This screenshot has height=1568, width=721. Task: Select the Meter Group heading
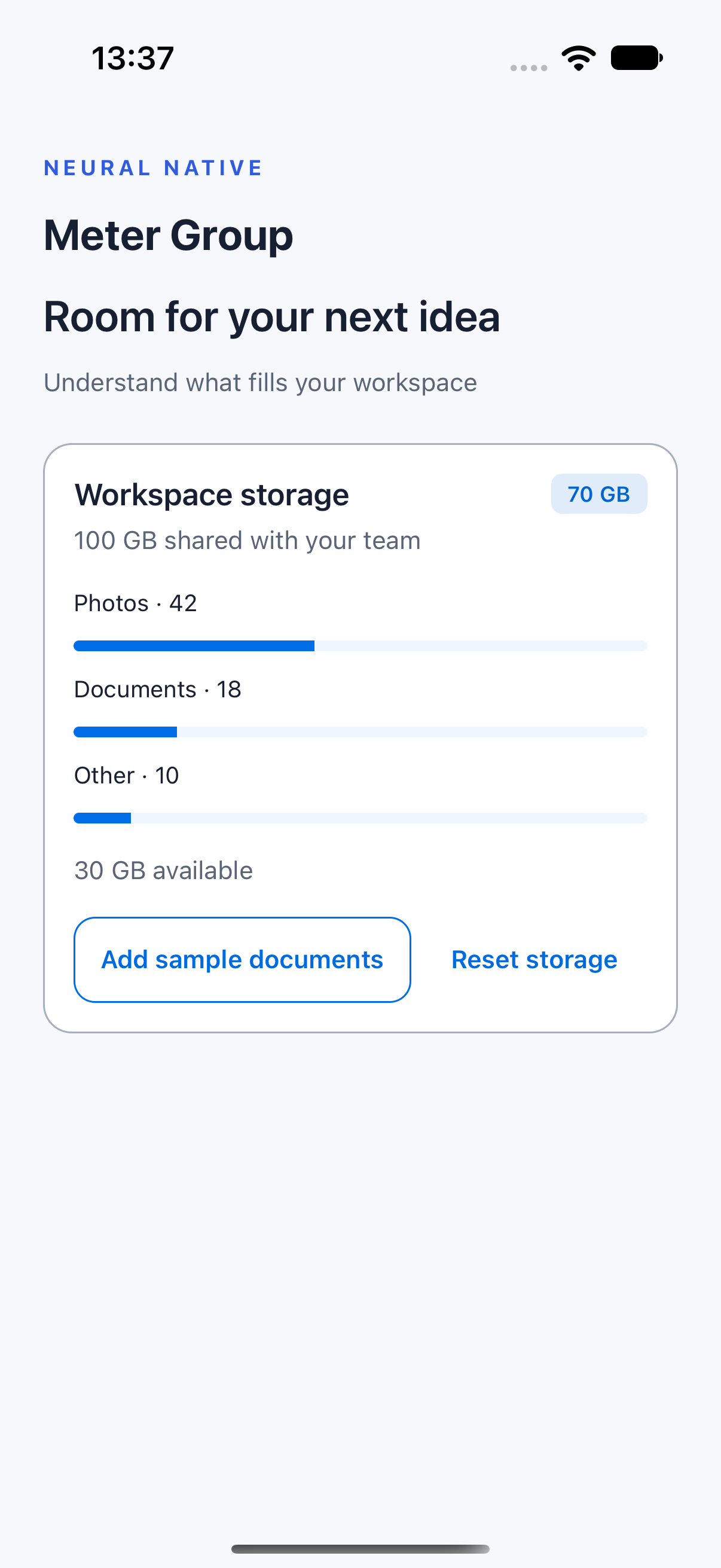[169, 236]
